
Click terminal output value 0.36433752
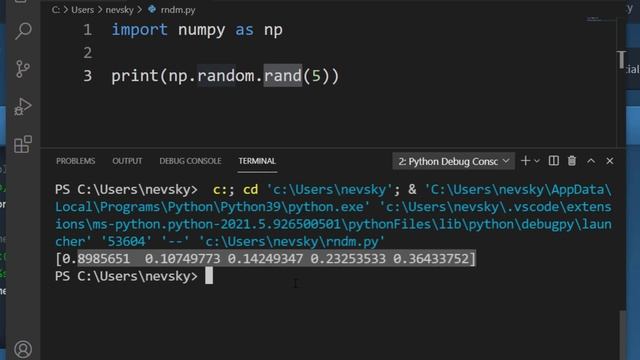click(430, 259)
